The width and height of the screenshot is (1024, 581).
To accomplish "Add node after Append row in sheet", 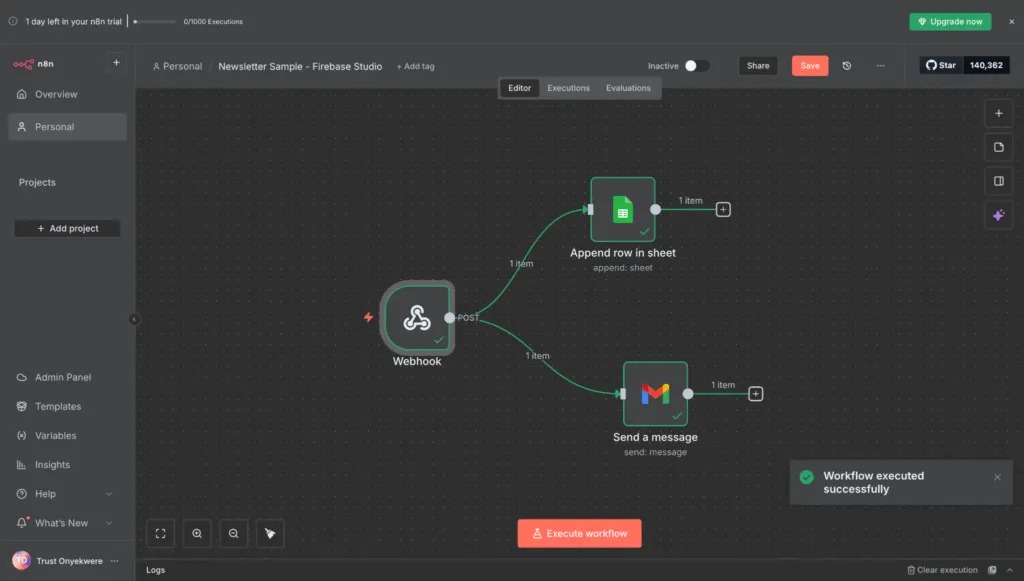I will pos(723,209).
